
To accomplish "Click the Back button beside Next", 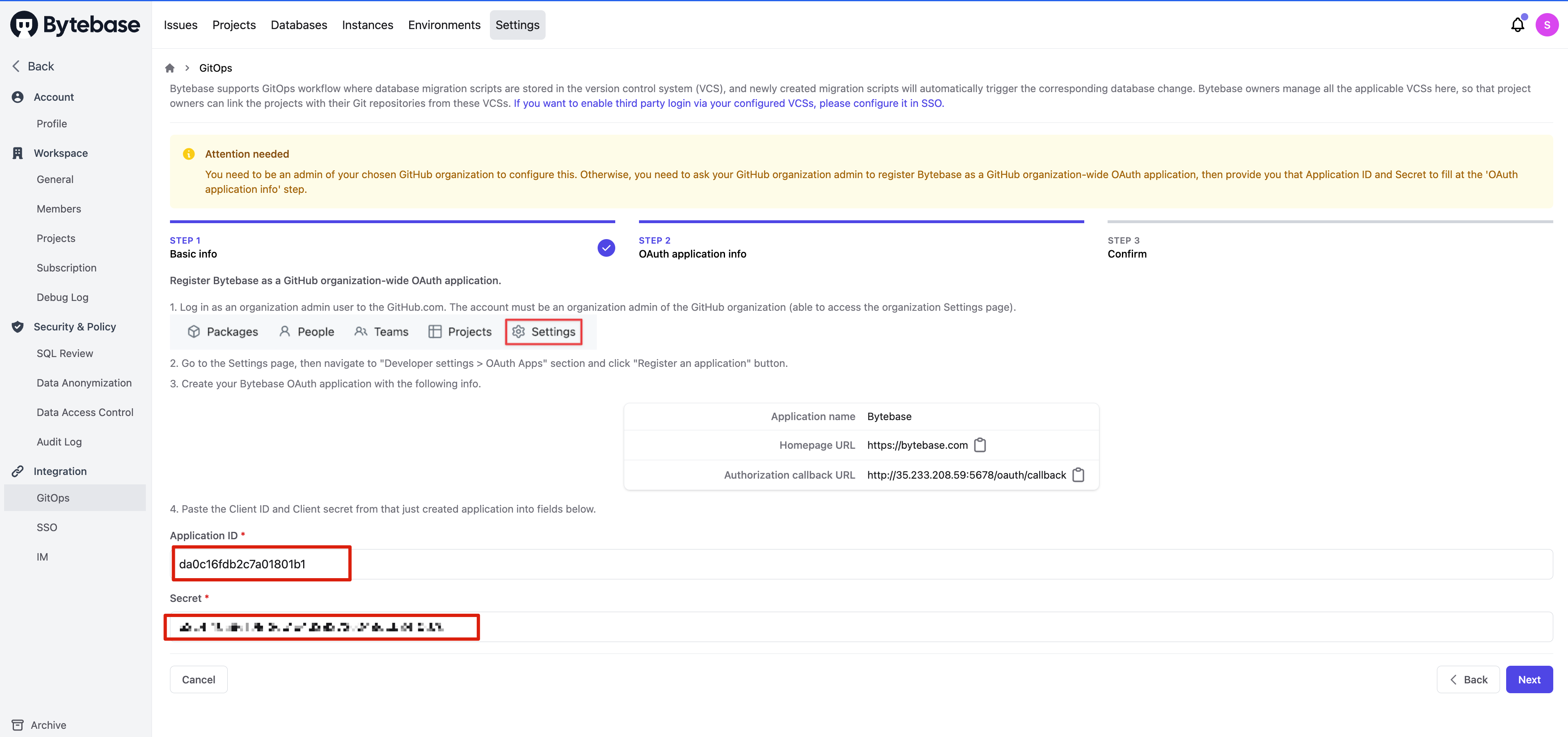I will click(x=1468, y=679).
